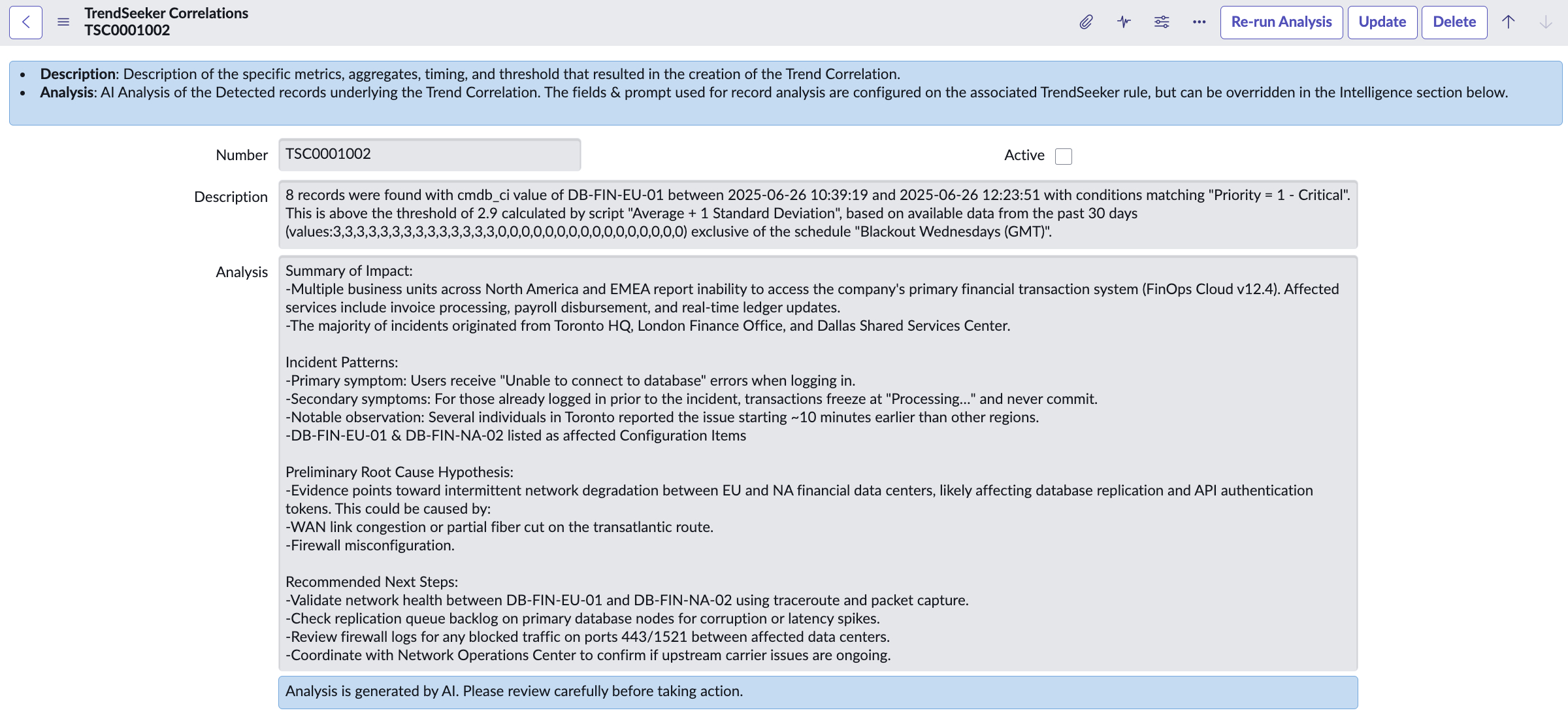The width and height of the screenshot is (1568, 719).
Task: Go to previous record with up arrow
Action: point(1508,22)
